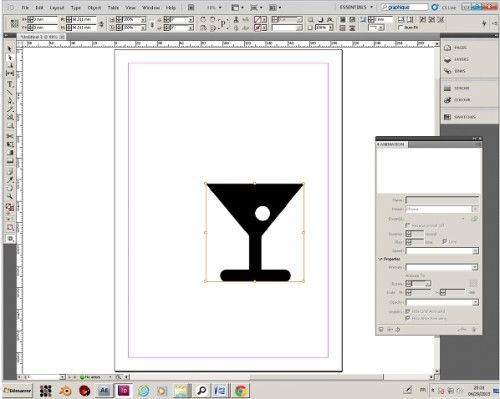Select the Hand tool
The width and height of the screenshot is (500, 399).
tap(10, 188)
